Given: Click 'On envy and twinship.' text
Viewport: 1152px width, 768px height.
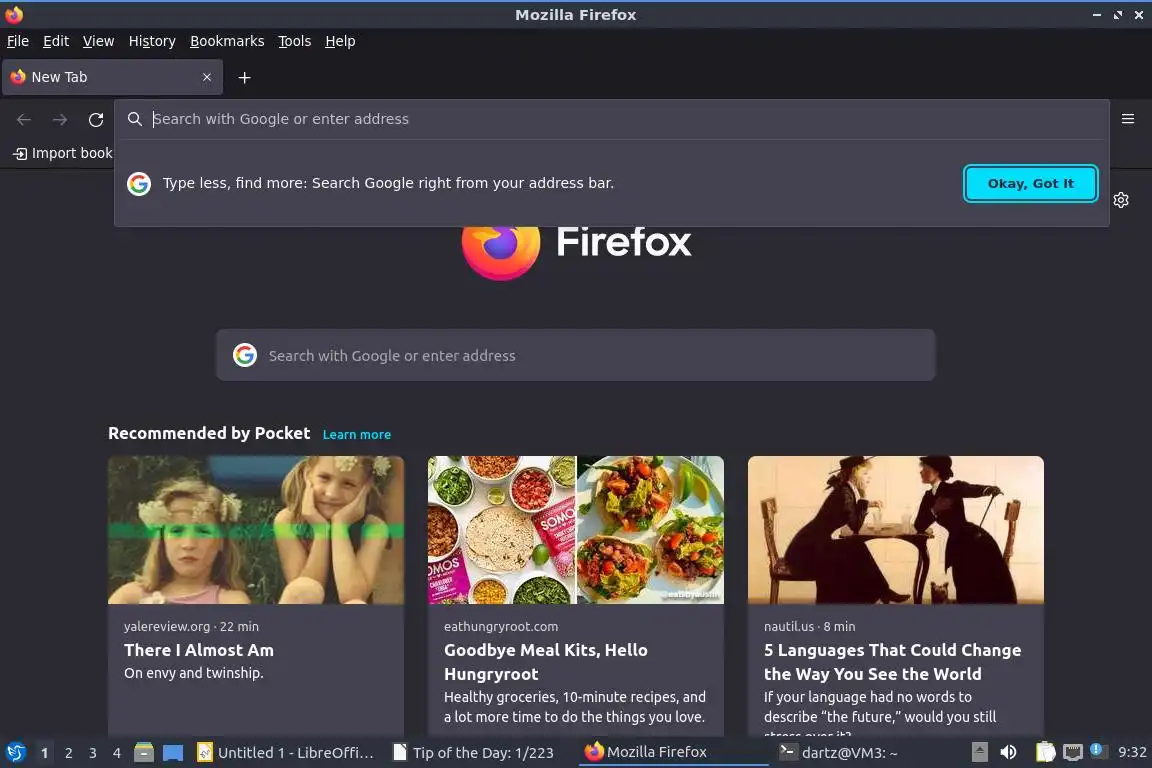Looking at the screenshot, I should (x=194, y=672).
